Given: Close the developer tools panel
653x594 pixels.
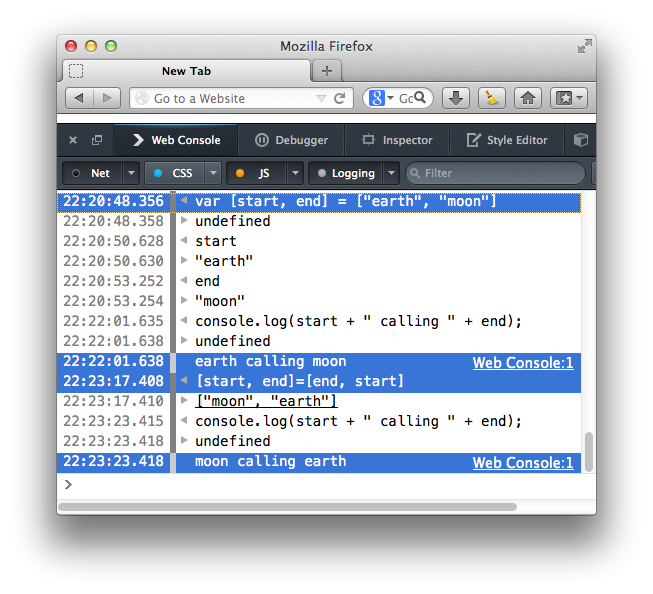Looking at the screenshot, I should click(x=73, y=140).
